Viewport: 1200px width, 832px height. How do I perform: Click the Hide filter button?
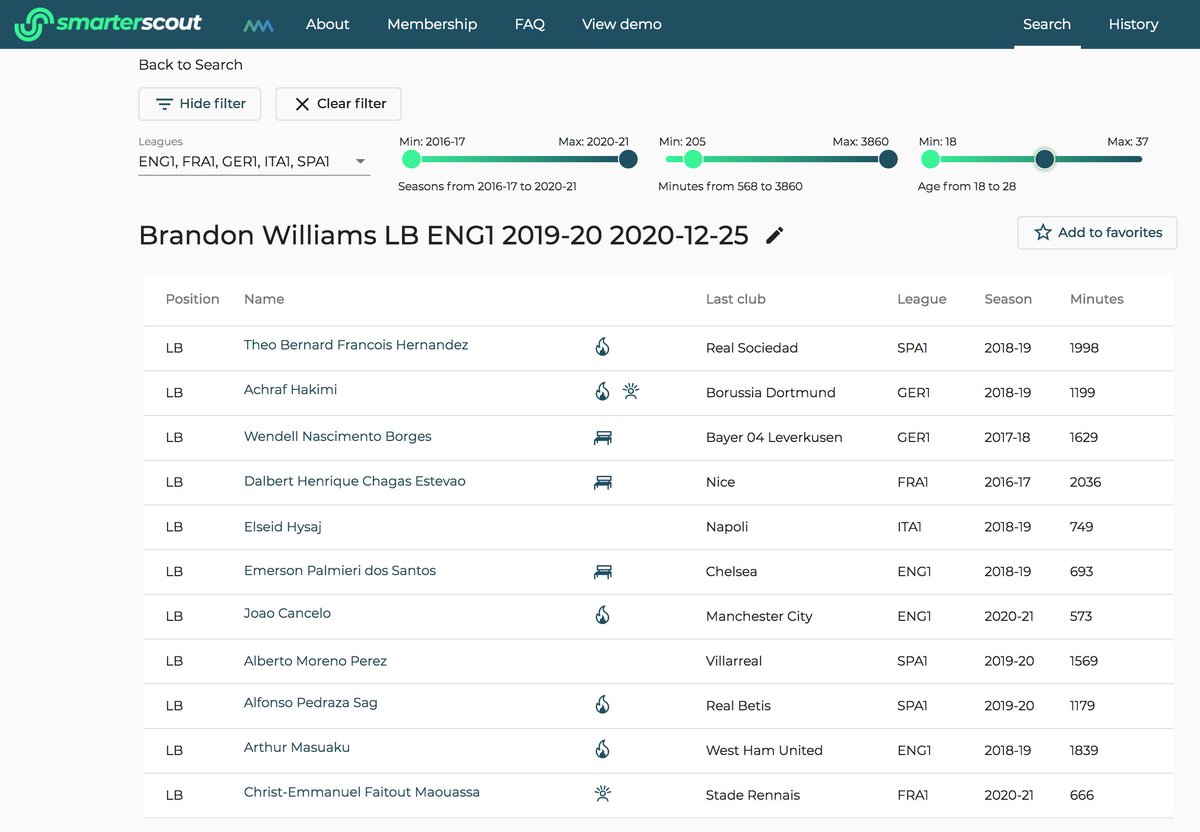(199, 104)
